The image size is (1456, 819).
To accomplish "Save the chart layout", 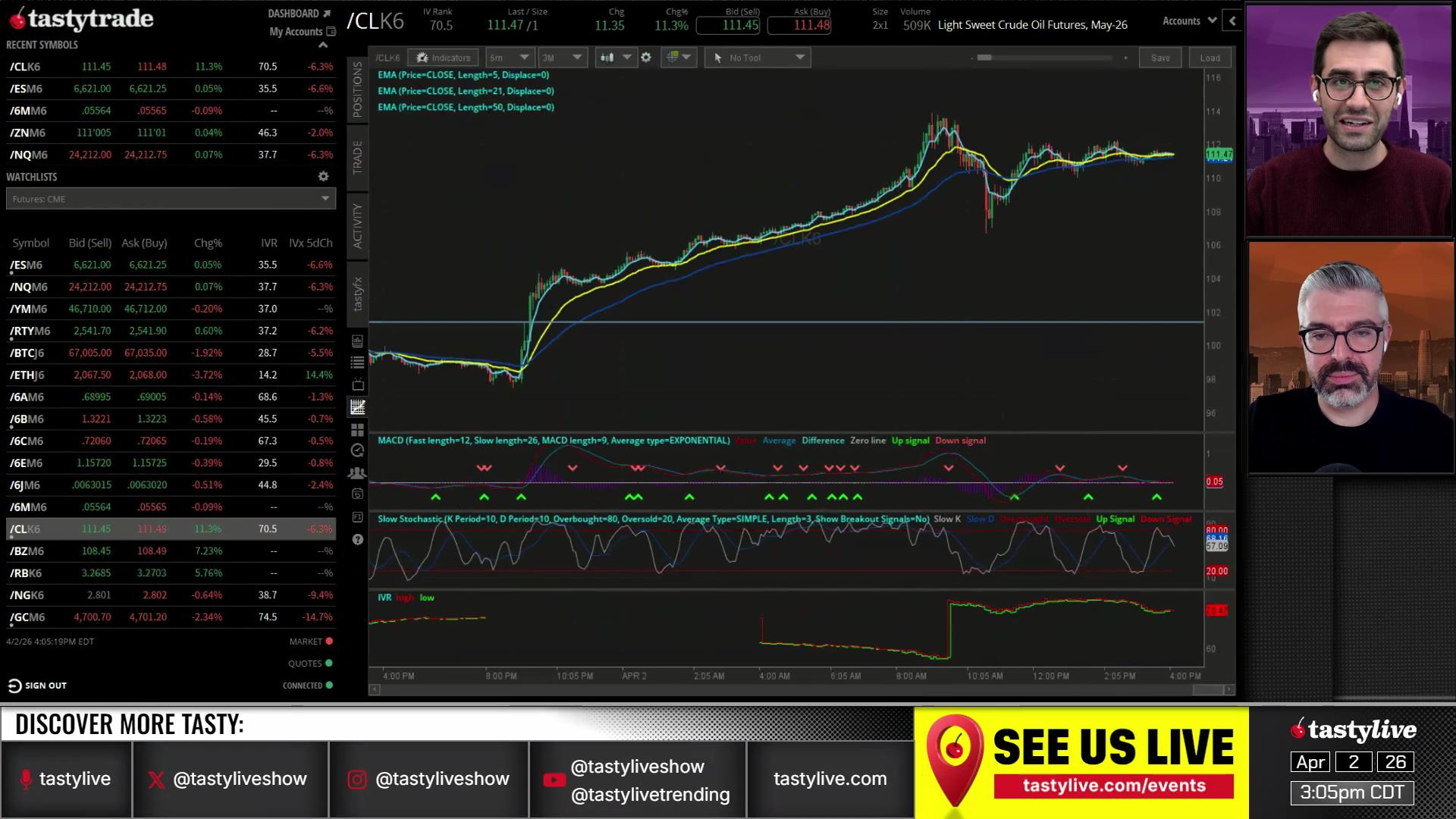I will pyautogui.click(x=1160, y=58).
